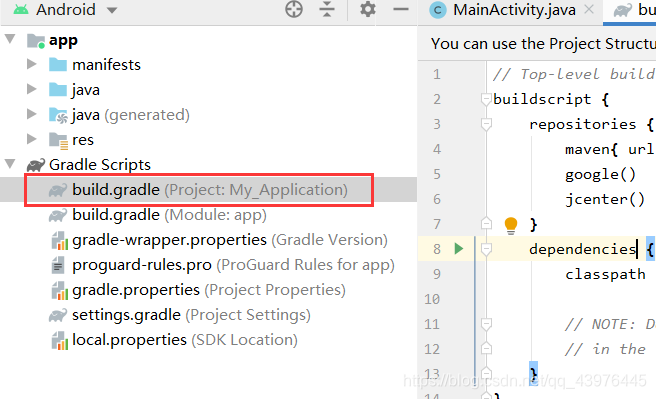Image resolution: width=656 pixels, height=399 pixels.
Task: Open settings.gradle (Project Settings)
Action: pyautogui.click(x=191, y=315)
